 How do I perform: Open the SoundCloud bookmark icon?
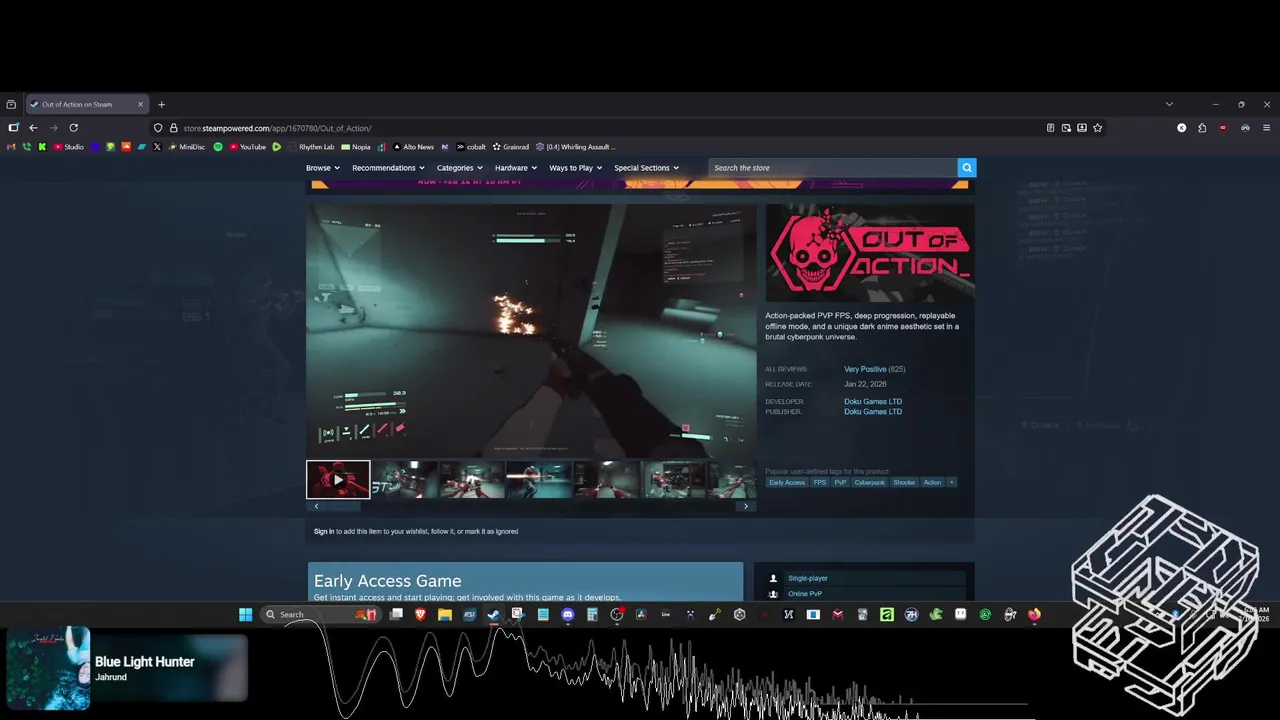126,147
